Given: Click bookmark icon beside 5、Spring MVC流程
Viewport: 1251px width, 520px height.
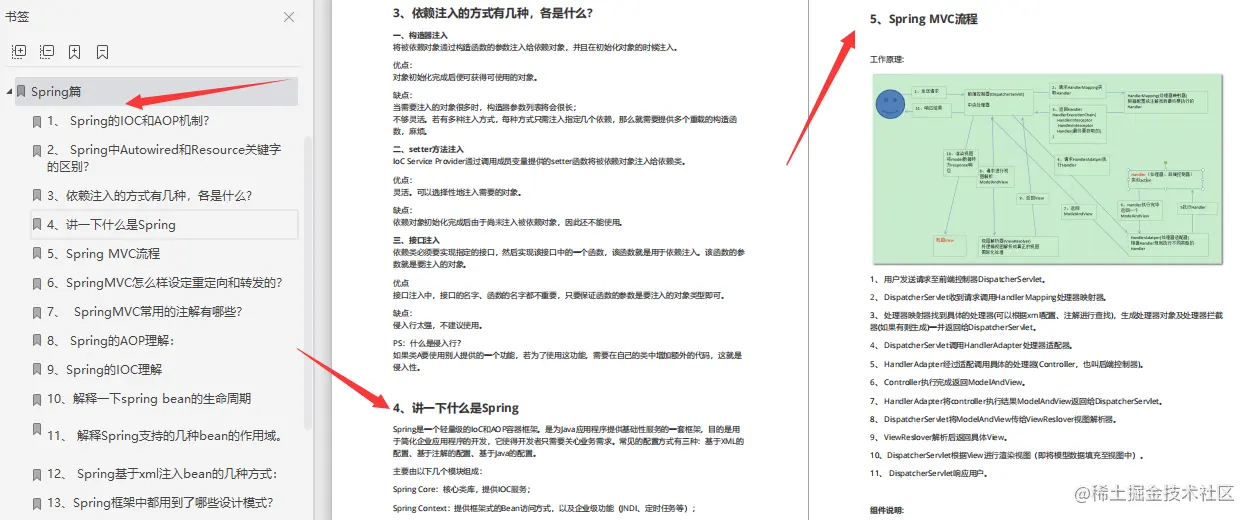Looking at the screenshot, I should [x=37, y=255].
